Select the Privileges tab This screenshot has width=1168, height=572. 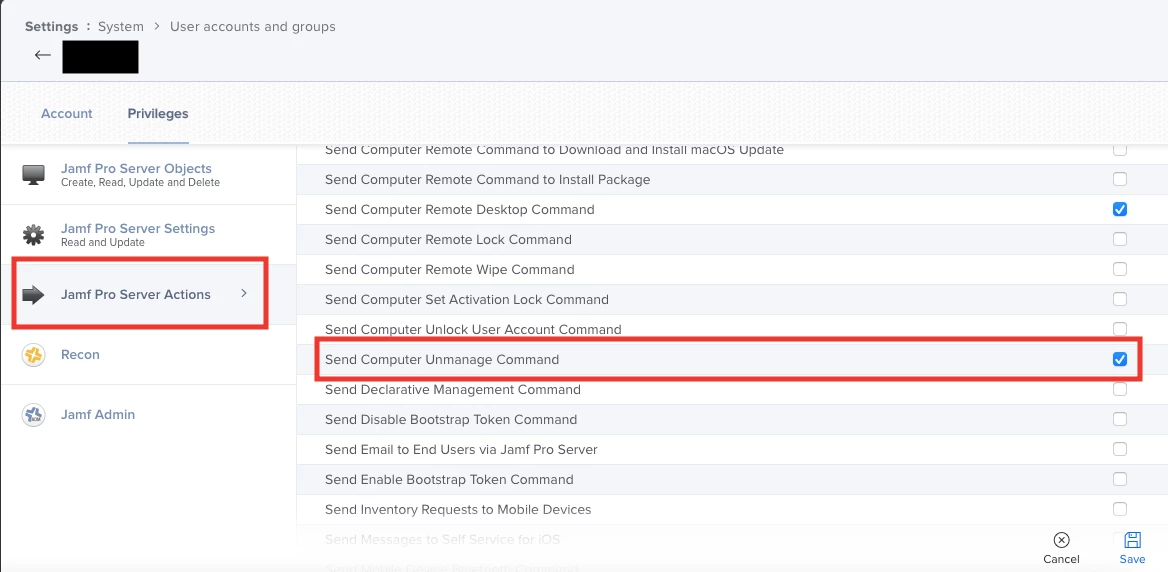(158, 114)
